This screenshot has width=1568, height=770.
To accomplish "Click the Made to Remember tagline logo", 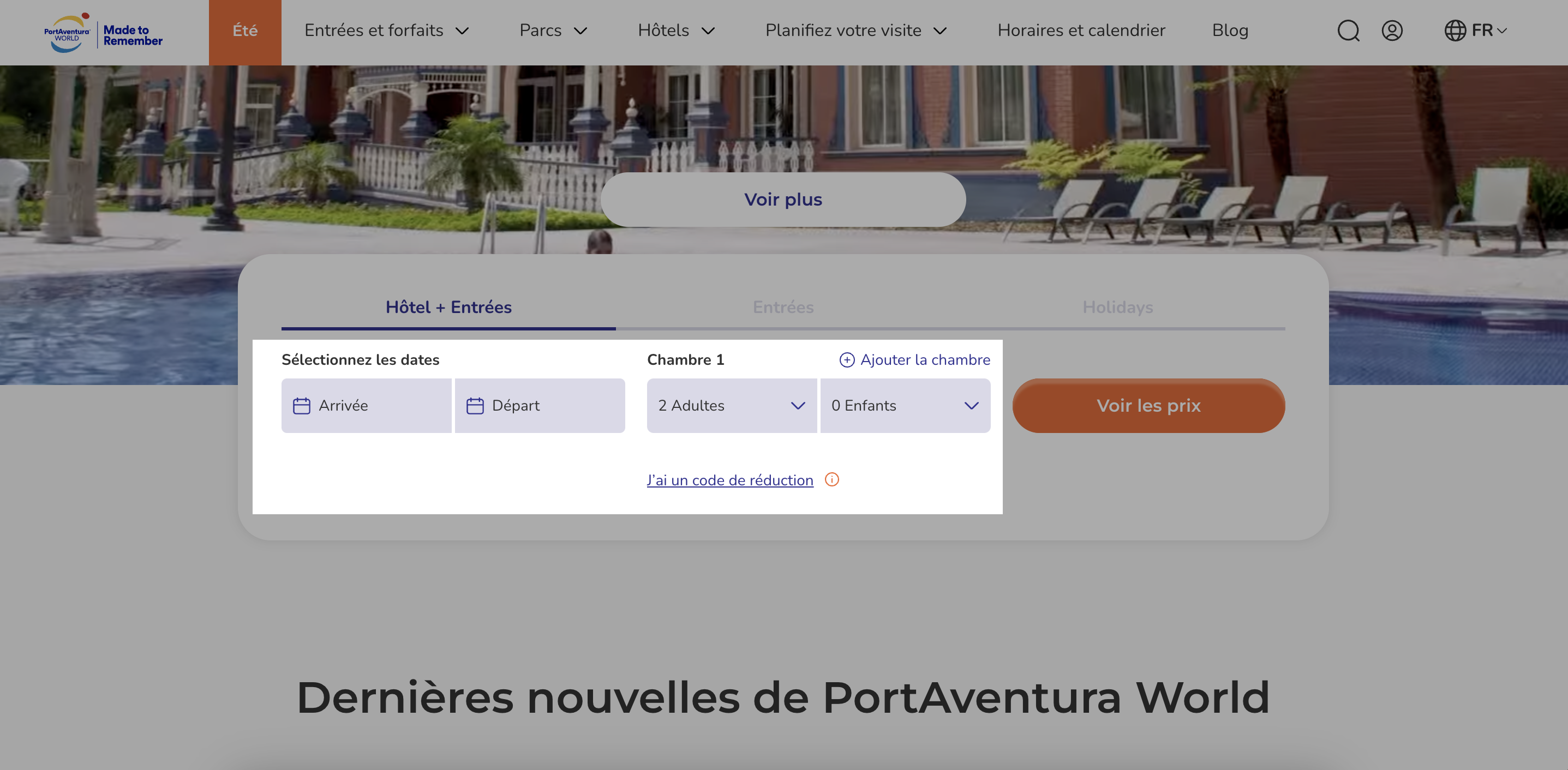I will tap(133, 35).
